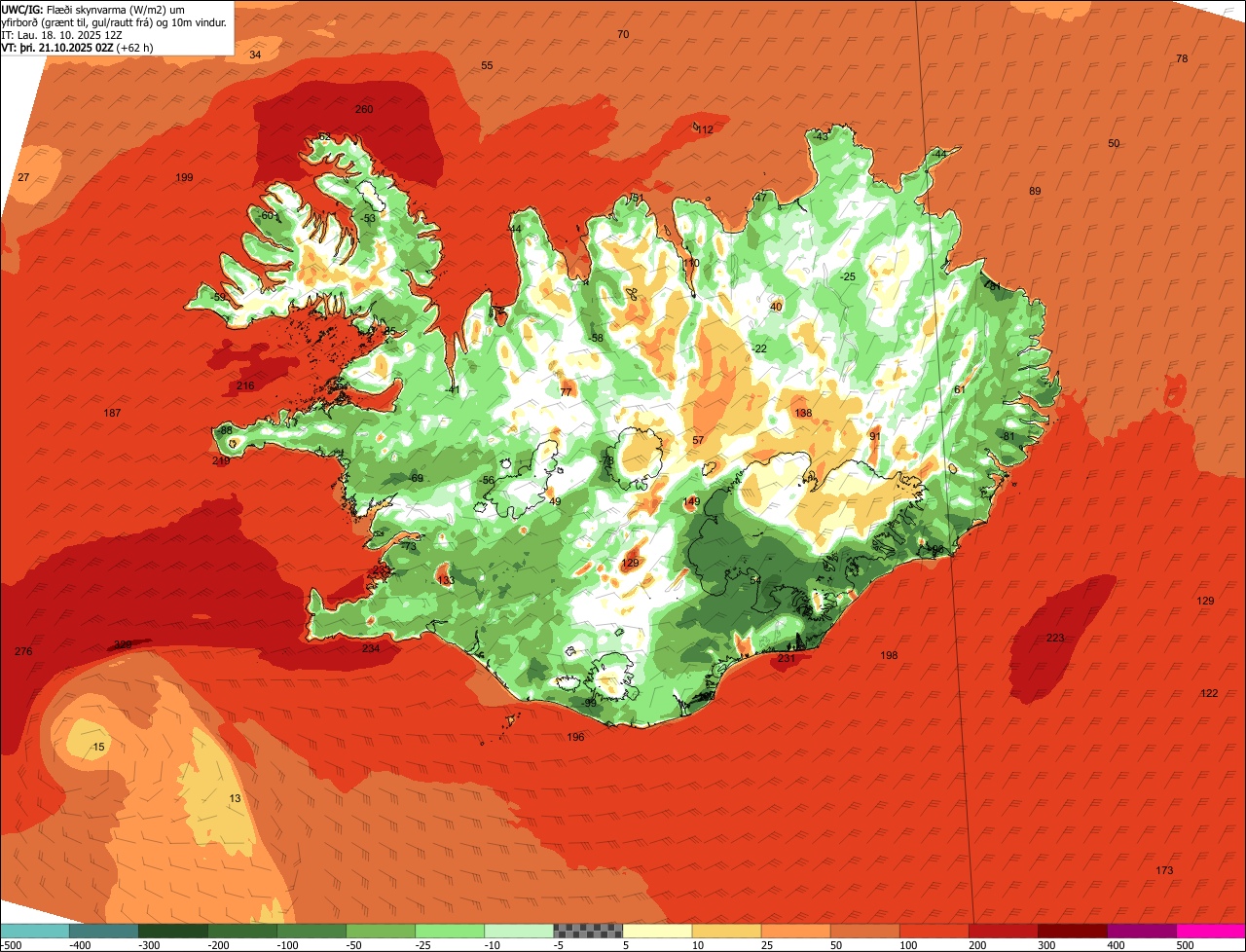Click the map value 187
Screen dimensions: 1246x952
click(112, 414)
